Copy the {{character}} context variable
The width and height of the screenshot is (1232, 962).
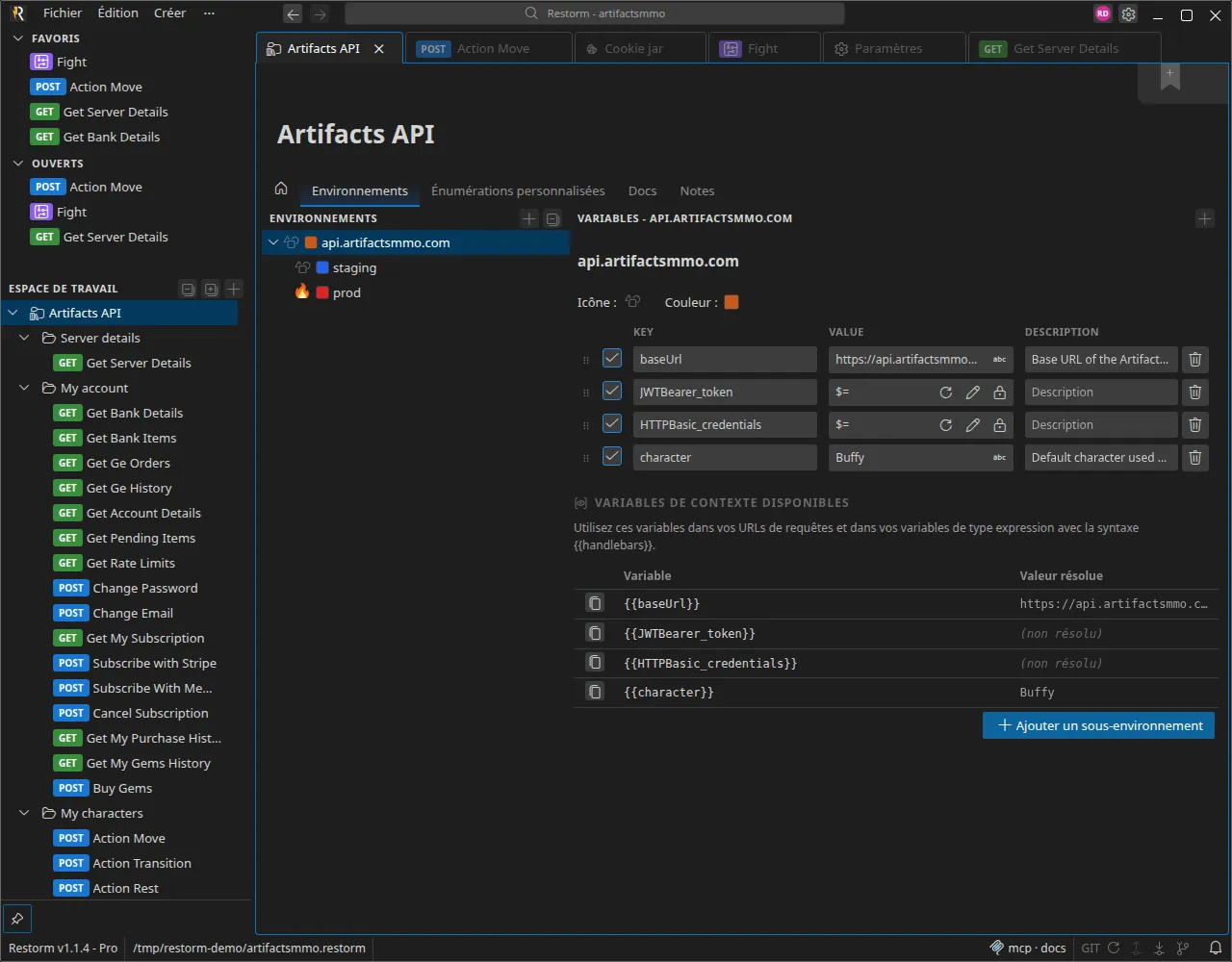pyautogui.click(x=596, y=693)
